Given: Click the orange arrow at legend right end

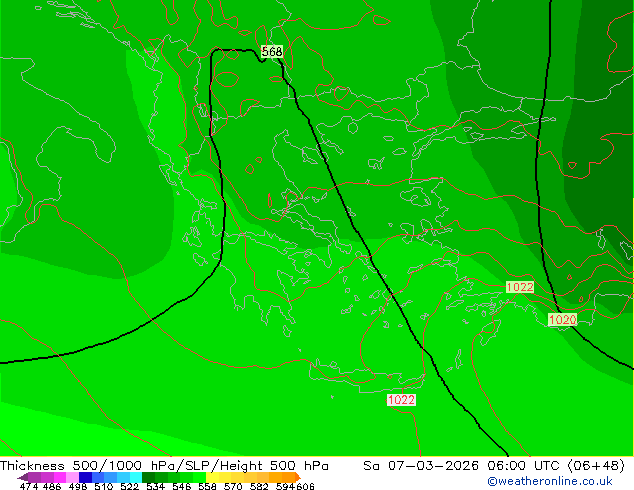Looking at the screenshot, I should coord(298,477).
